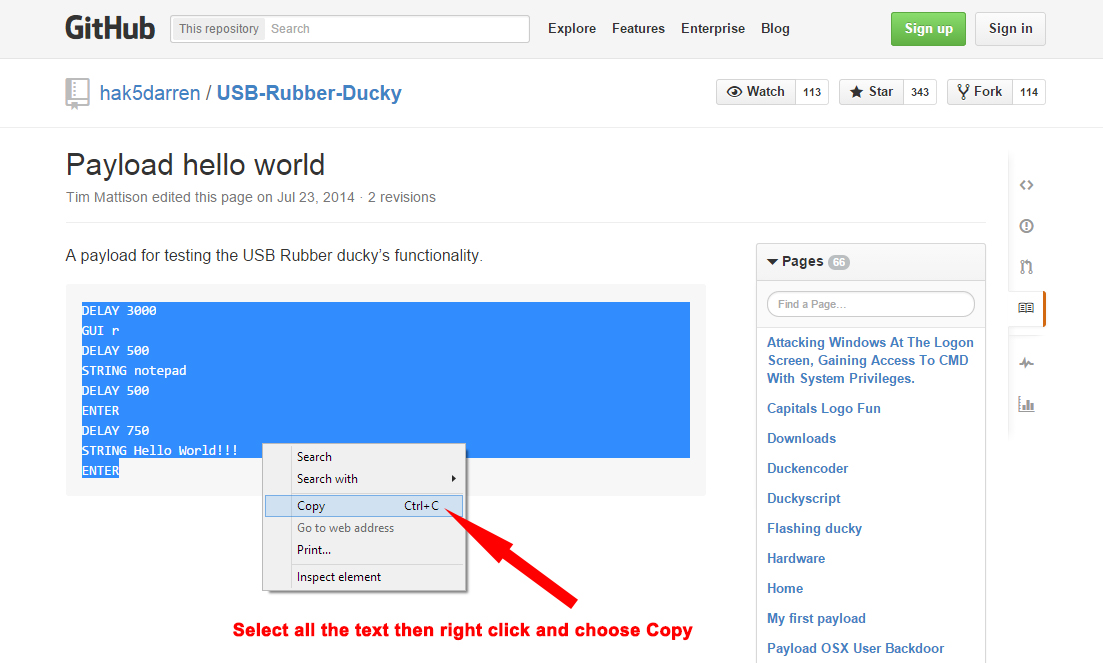Open Enterprise in the top navigation
This screenshot has width=1103, height=663.
[713, 29]
